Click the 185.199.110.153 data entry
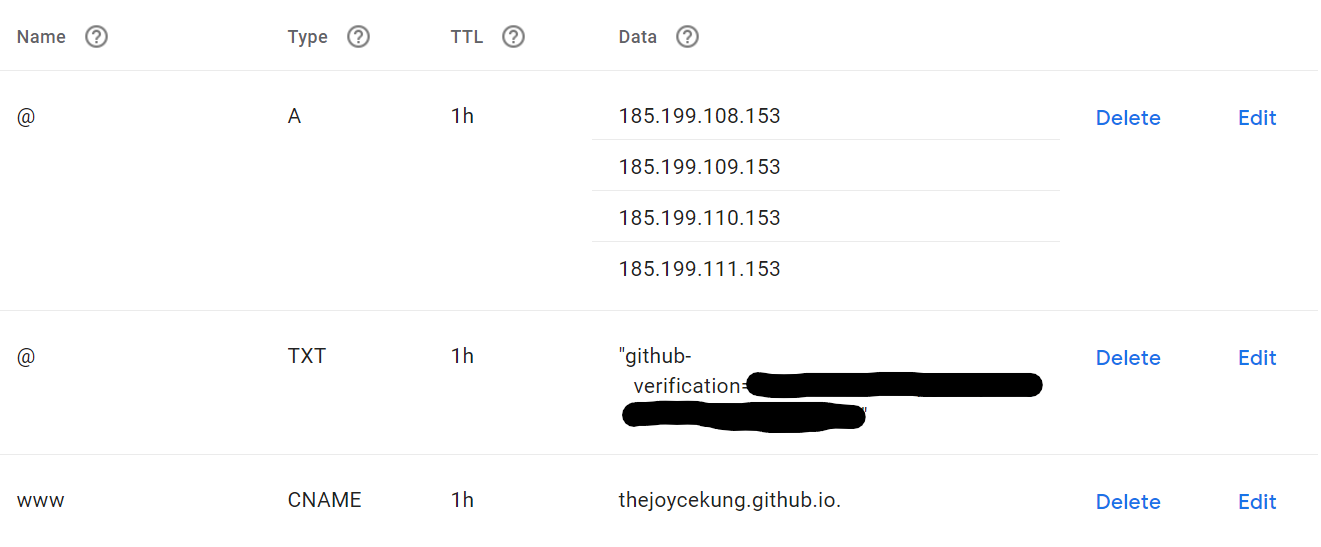The image size is (1321, 547). pos(699,218)
